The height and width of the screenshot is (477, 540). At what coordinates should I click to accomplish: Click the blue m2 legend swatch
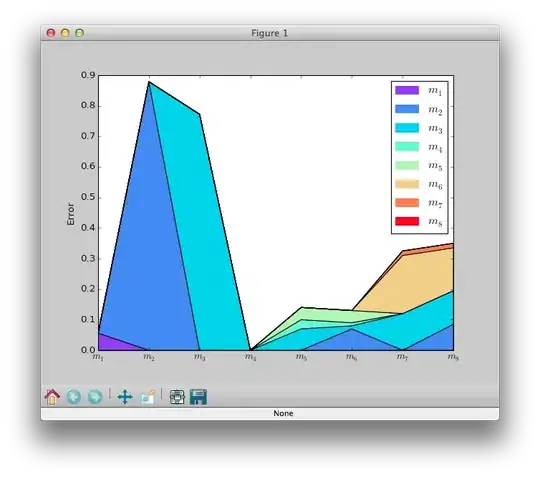pyautogui.click(x=407, y=109)
